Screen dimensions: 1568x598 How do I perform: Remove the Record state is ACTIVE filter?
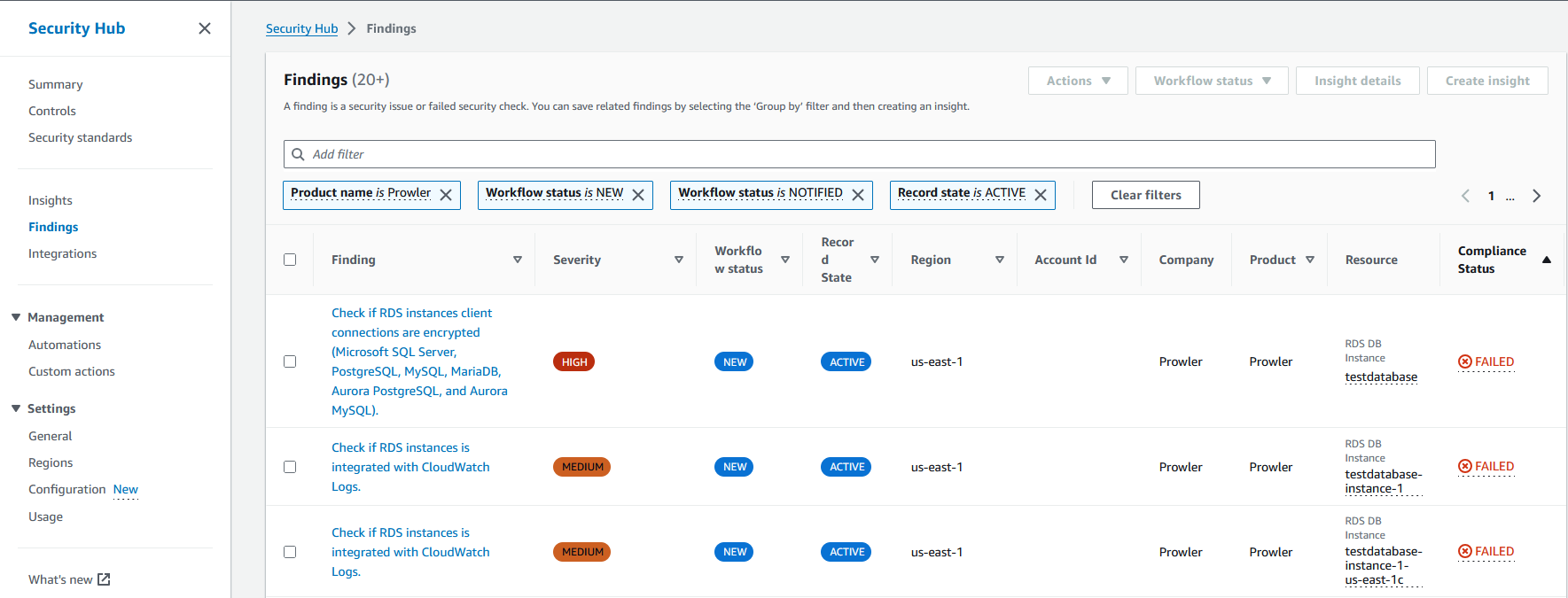pyautogui.click(x=1041, y=195)
